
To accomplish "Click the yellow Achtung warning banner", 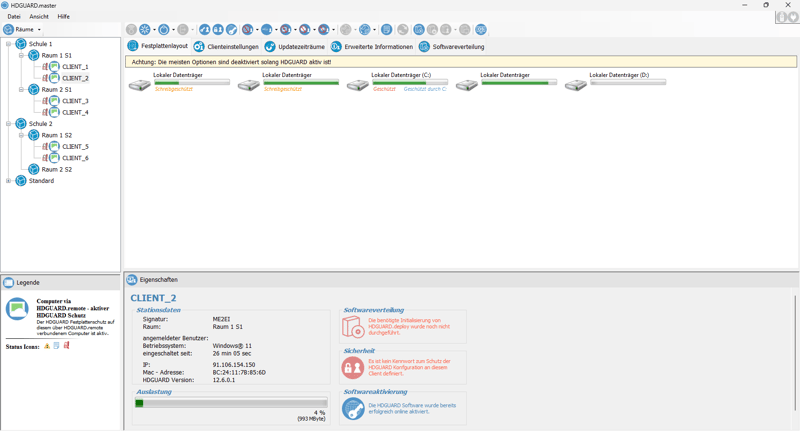I will pos(461,62).
